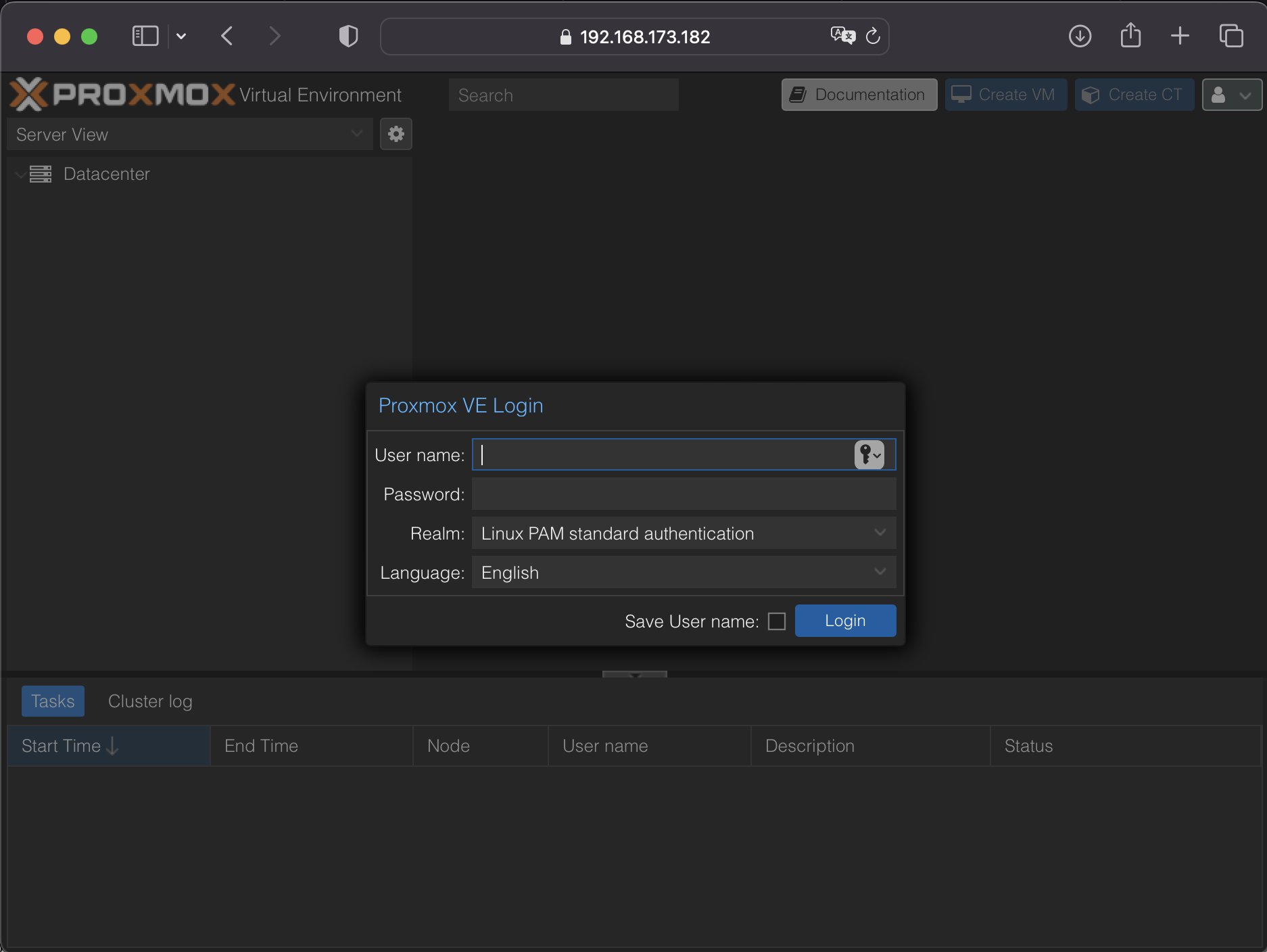The image size is (1267, 952).
Task: Sort by the End Time column header
Action: click(312, 746)
